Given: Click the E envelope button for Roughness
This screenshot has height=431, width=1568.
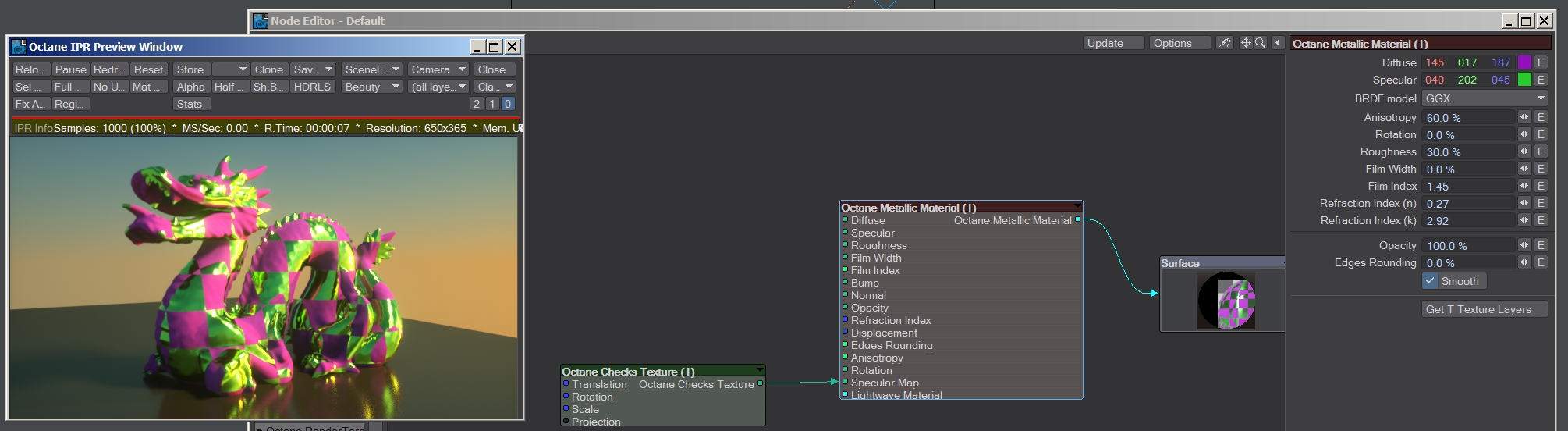Looking at the screenshot, I should pos(1541,151).
